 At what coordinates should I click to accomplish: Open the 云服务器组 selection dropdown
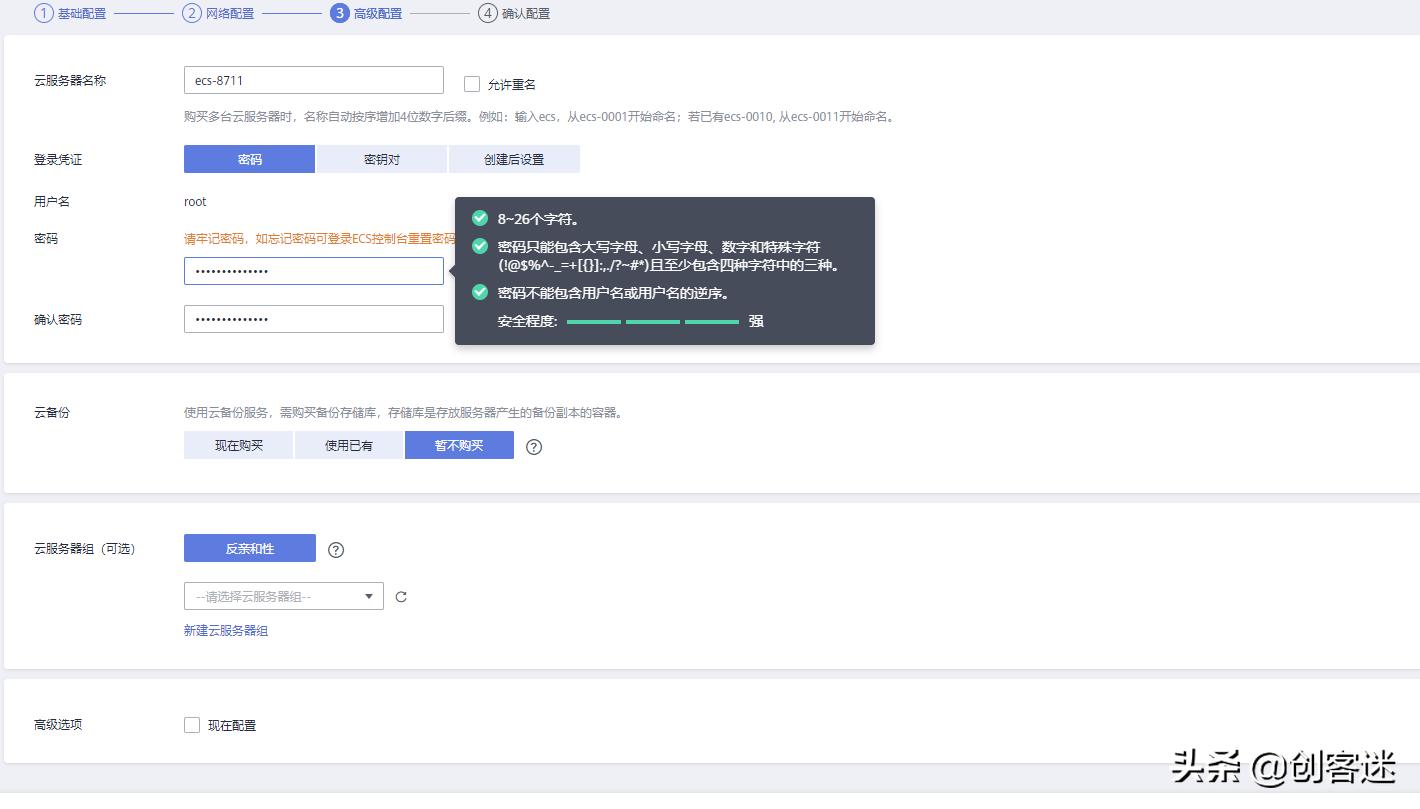[283, 595]
